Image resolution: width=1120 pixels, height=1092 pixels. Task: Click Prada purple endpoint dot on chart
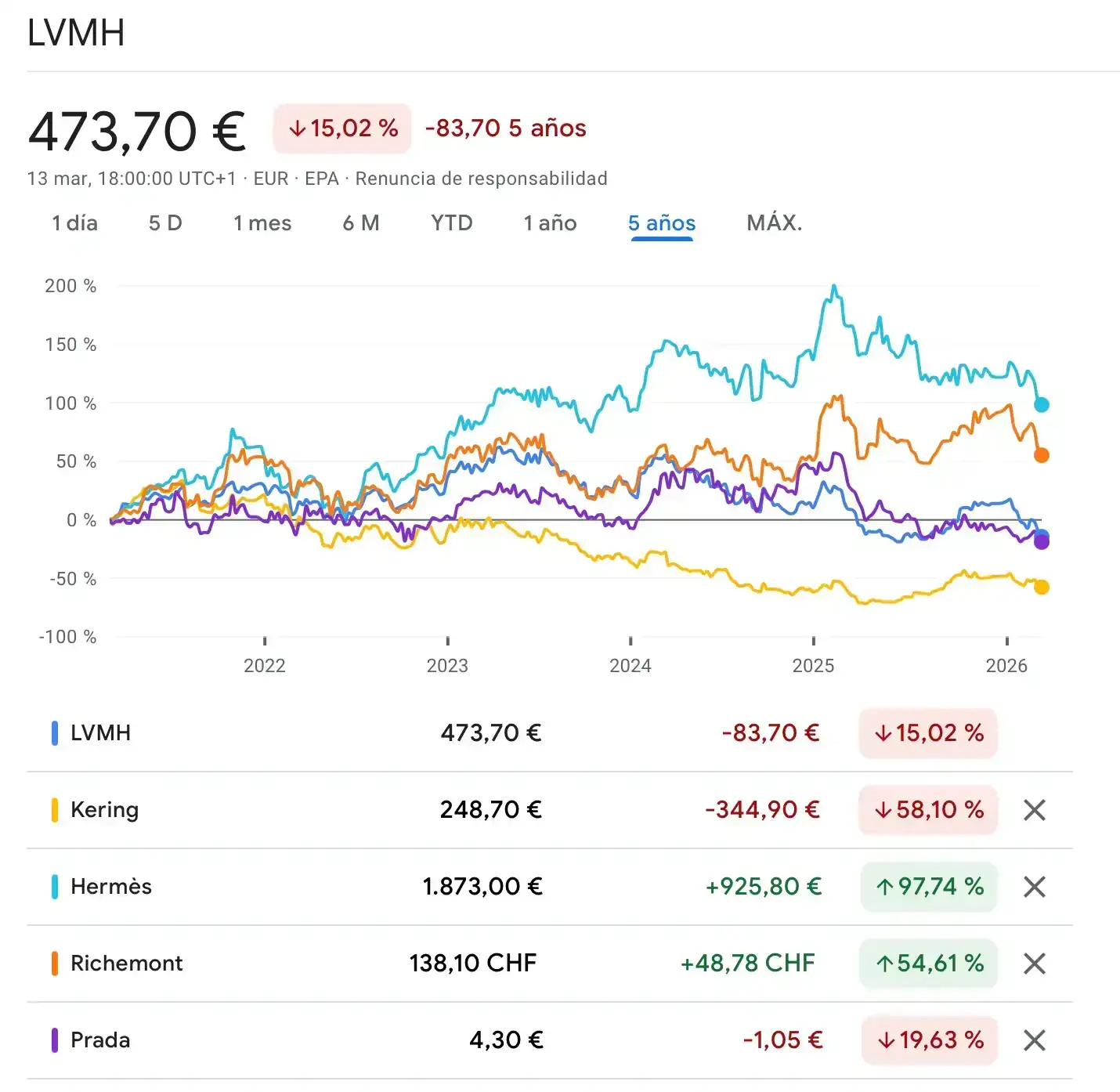[1041, 541]
